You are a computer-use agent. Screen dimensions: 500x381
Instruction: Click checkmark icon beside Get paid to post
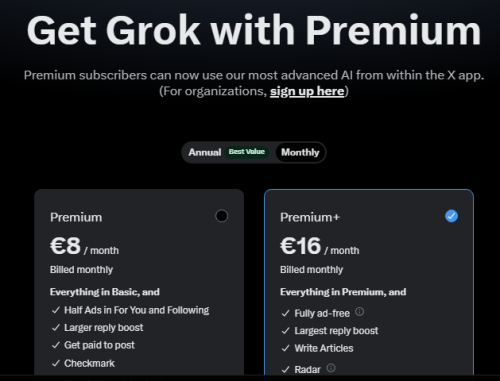click(56, 345)
